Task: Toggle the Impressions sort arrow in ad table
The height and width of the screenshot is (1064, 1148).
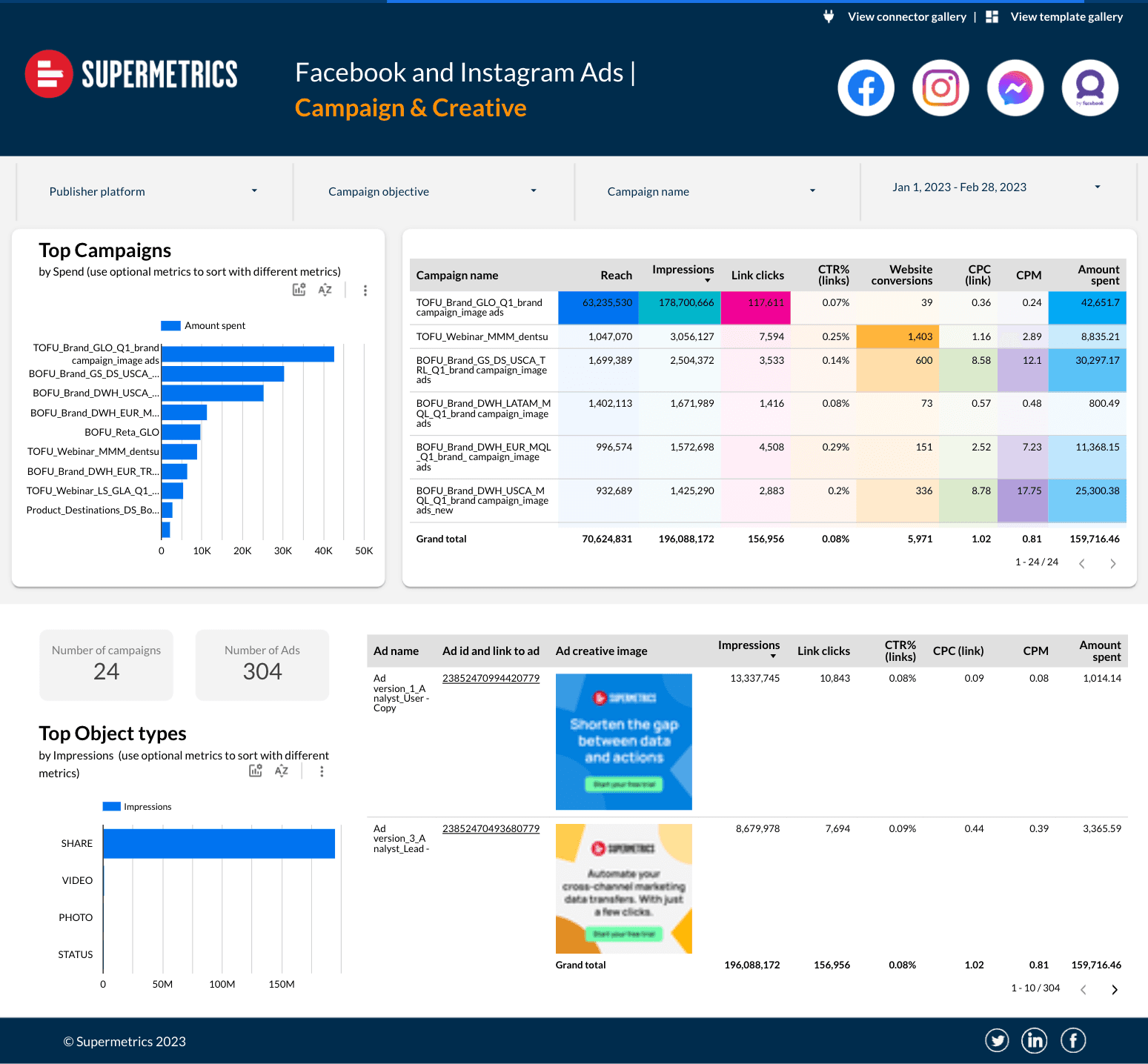Action: point(774,655)
